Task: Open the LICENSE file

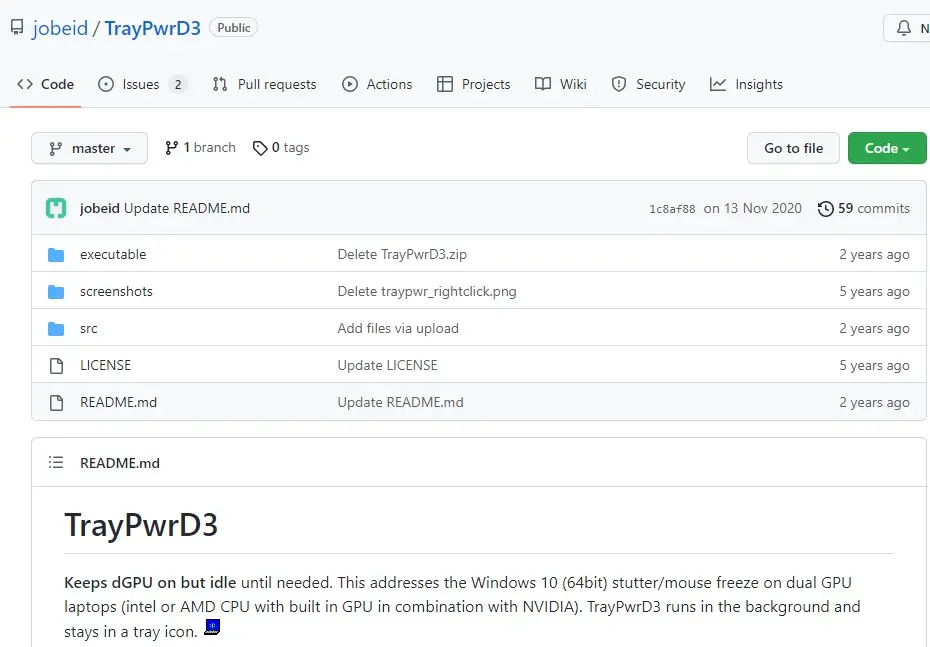Action: pos(106,365)
